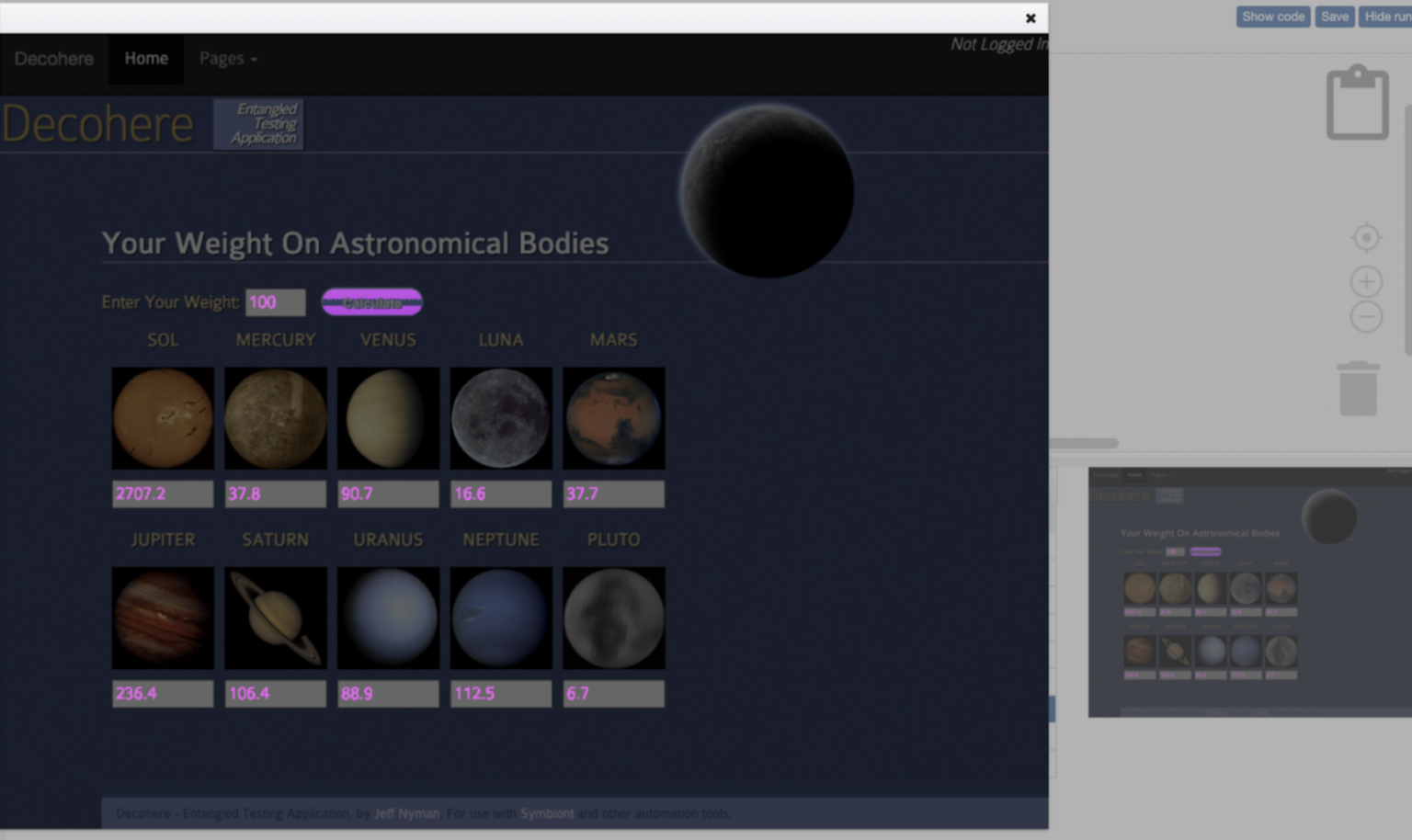1412x840 pixels.
Task: Click the weight input field showing 100
Action: (275, 301)
